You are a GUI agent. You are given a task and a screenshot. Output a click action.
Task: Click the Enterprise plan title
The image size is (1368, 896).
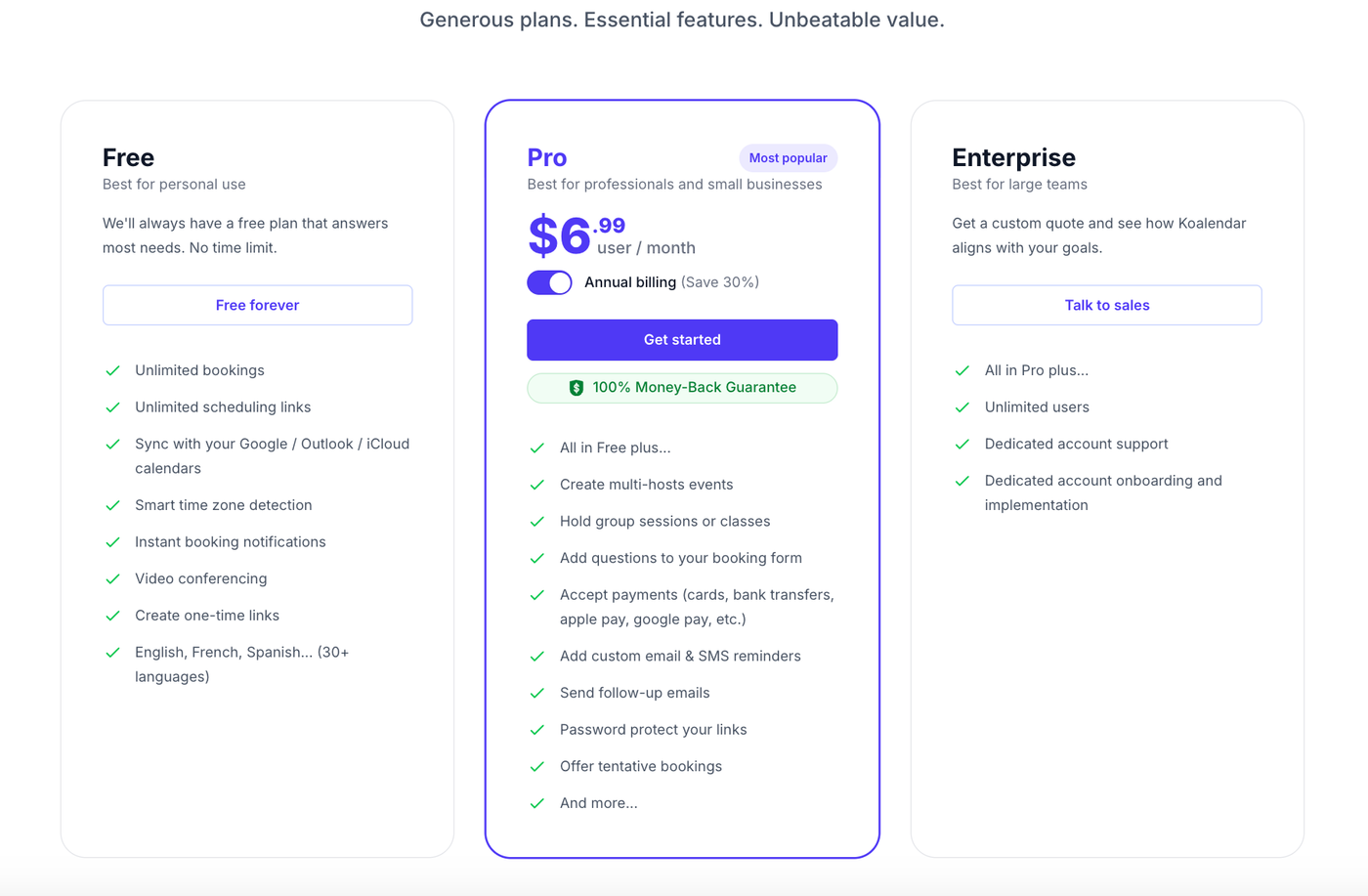coord(1013,157)
